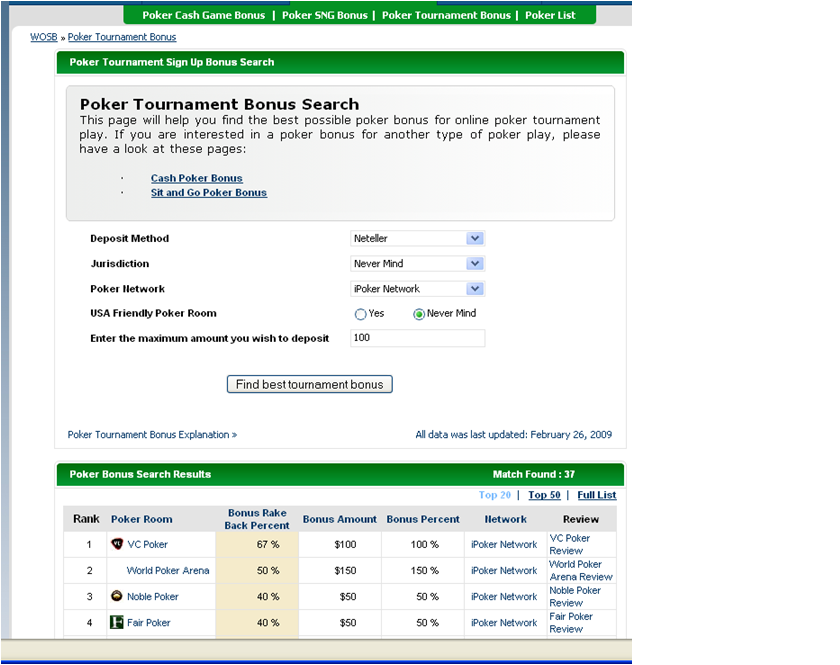Open the Fair Poker Review link
Image resolution: width=840 pixels, height=665 pixels.
coord(571,623)
